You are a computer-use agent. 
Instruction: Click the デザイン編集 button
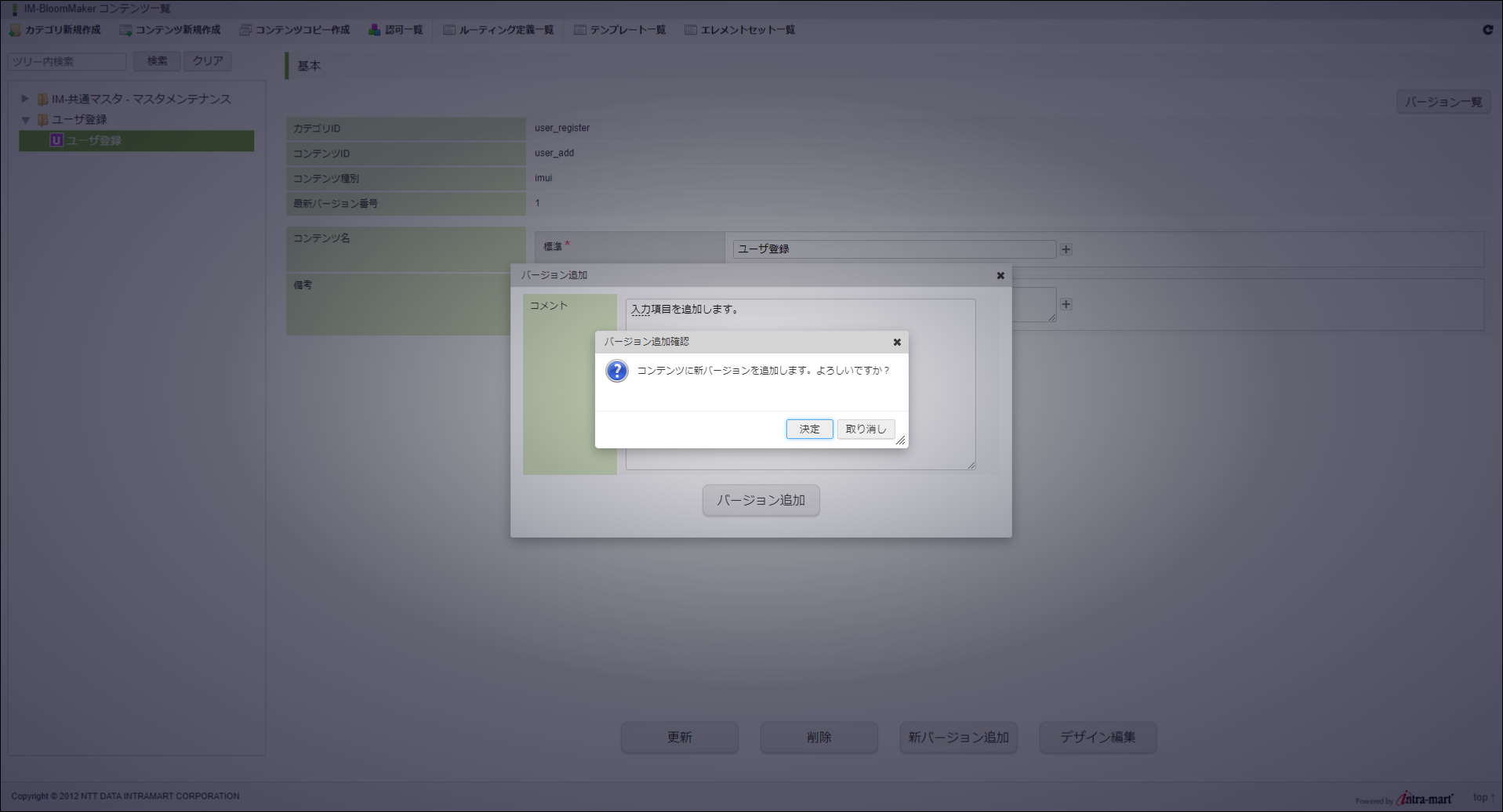point(1098,738)
